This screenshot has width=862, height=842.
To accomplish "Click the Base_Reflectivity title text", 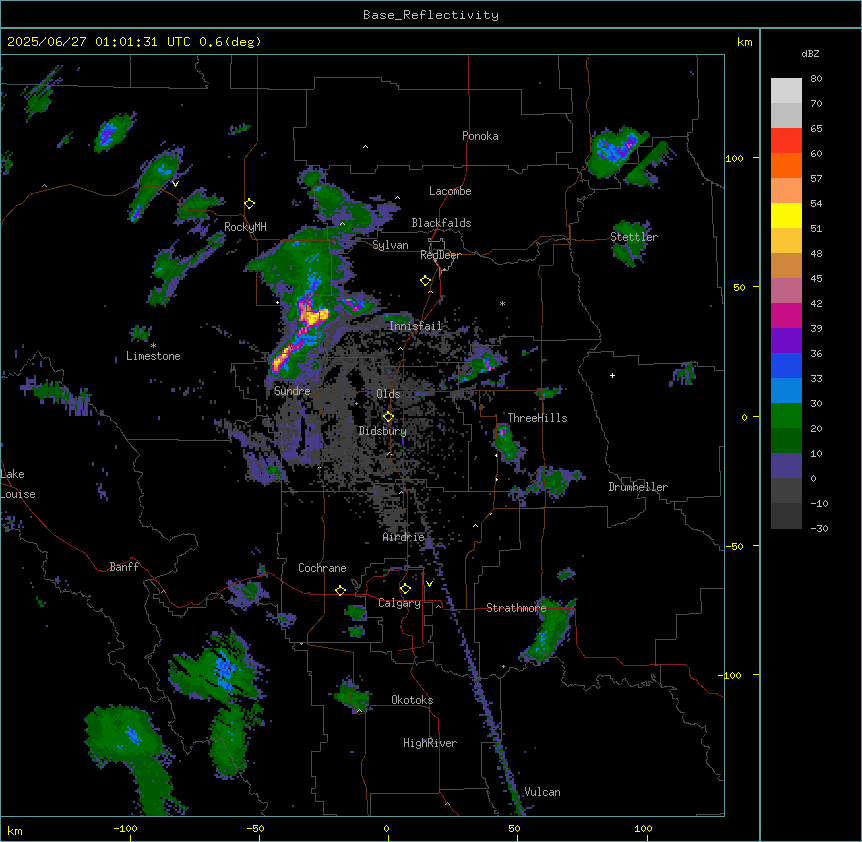I will pyautogui.click(x=431, y=15).
